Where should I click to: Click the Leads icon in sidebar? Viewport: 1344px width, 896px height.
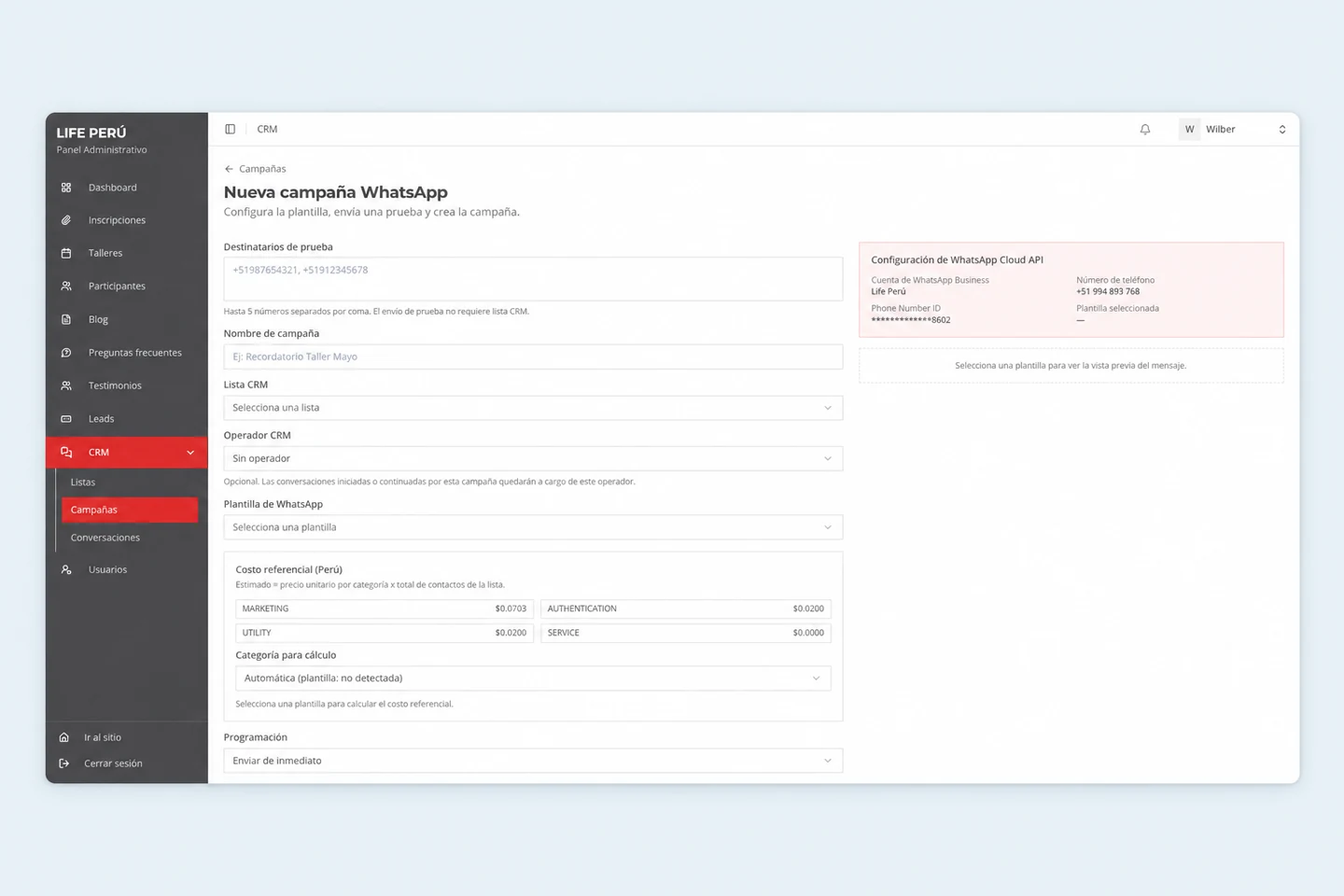point(66,419)
